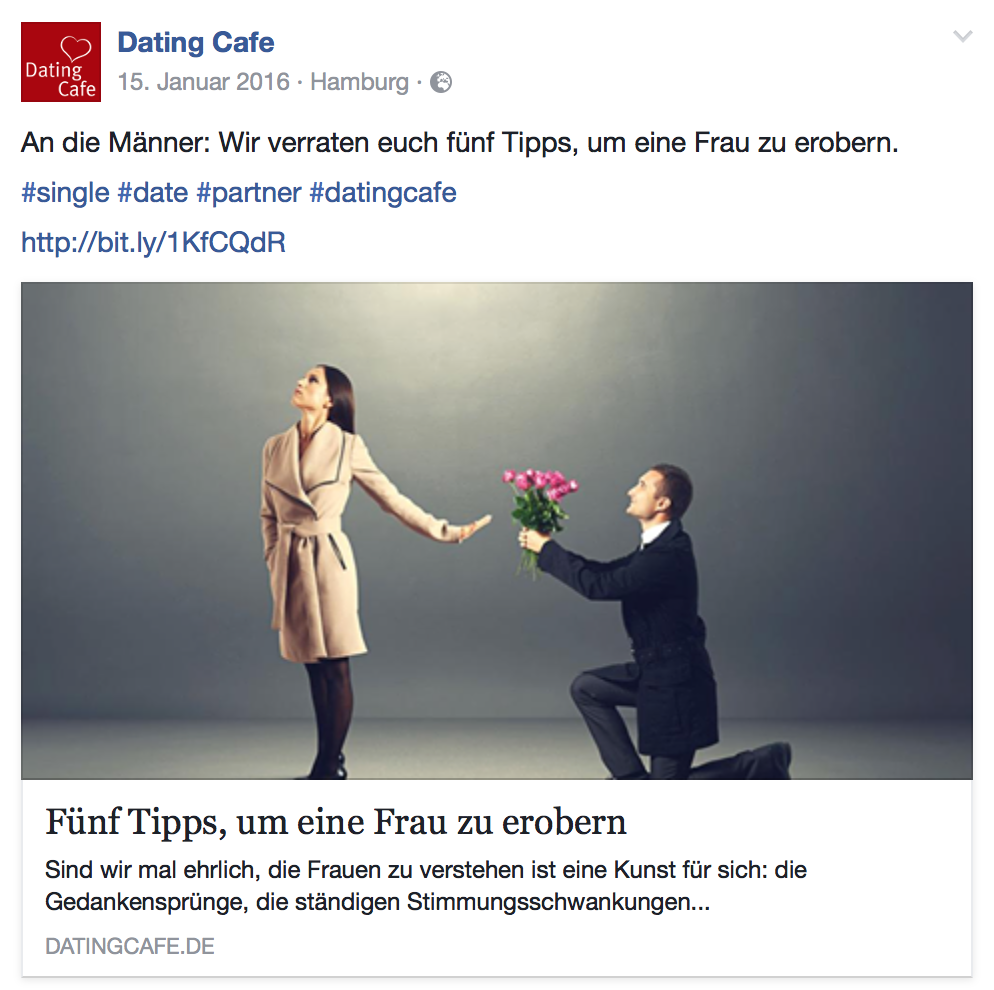Open the #datingcafe hashtag
The height and width of the screenshot is (990, 994).
click(383, 193)
